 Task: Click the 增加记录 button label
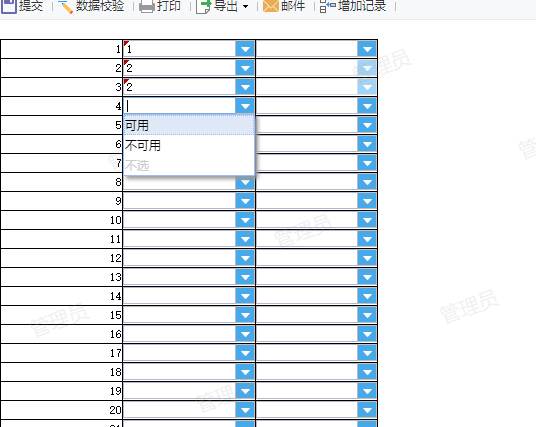[x=362, y=6]
